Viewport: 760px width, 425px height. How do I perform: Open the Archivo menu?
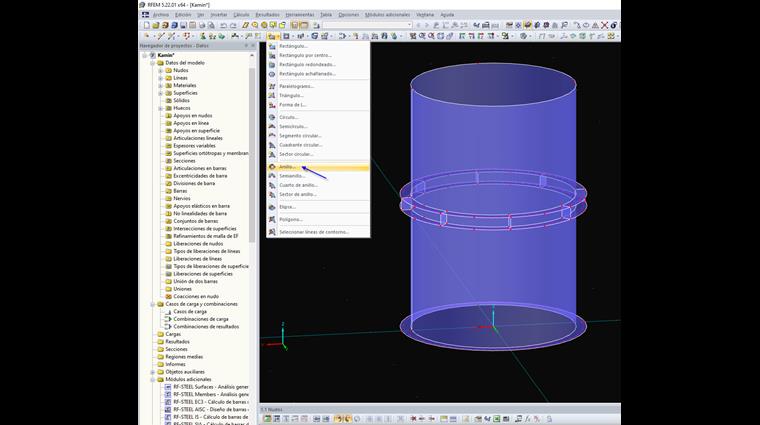[161, 15]
